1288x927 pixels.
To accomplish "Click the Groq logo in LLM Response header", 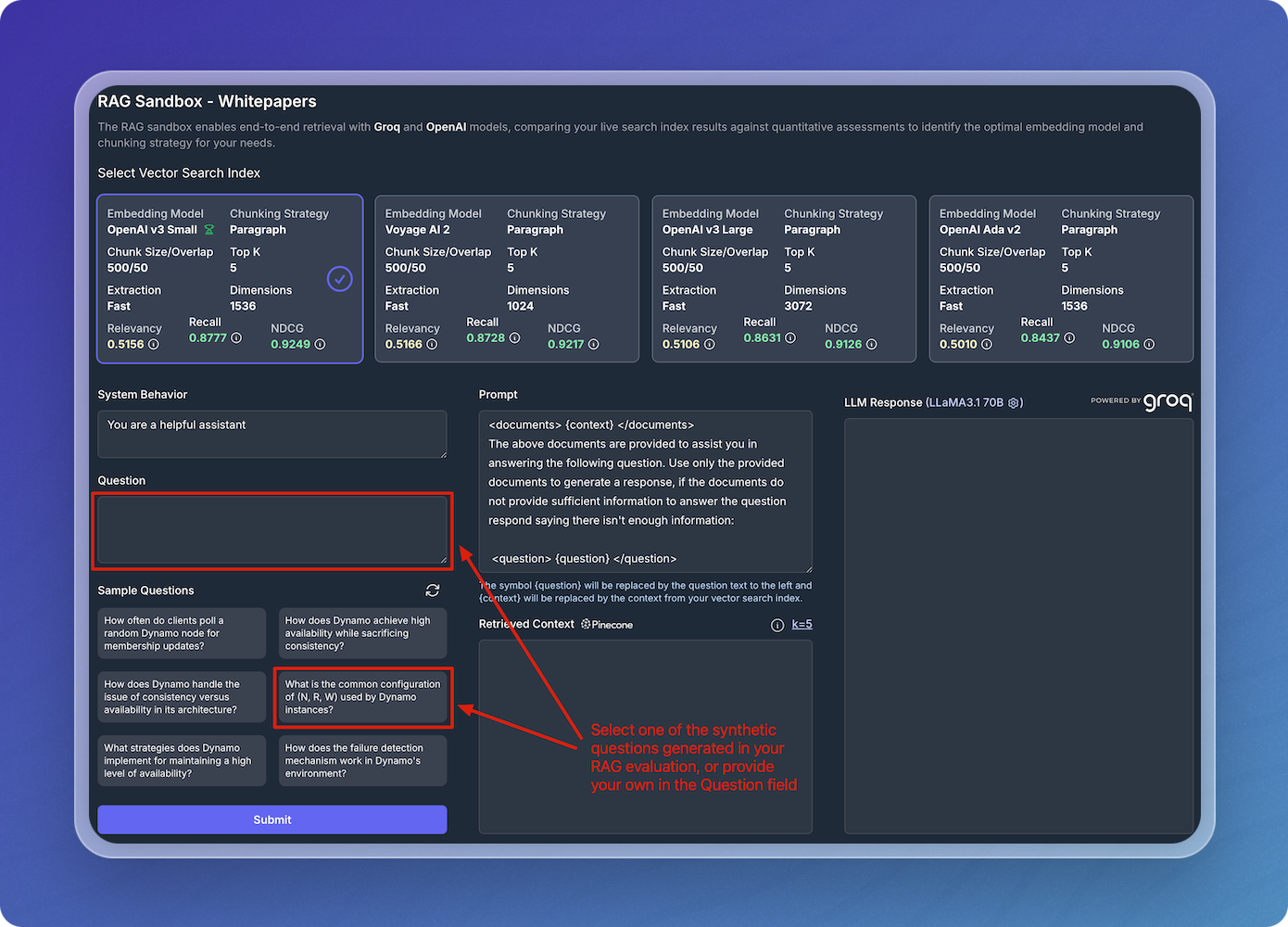I will (x=1168, y=401).
